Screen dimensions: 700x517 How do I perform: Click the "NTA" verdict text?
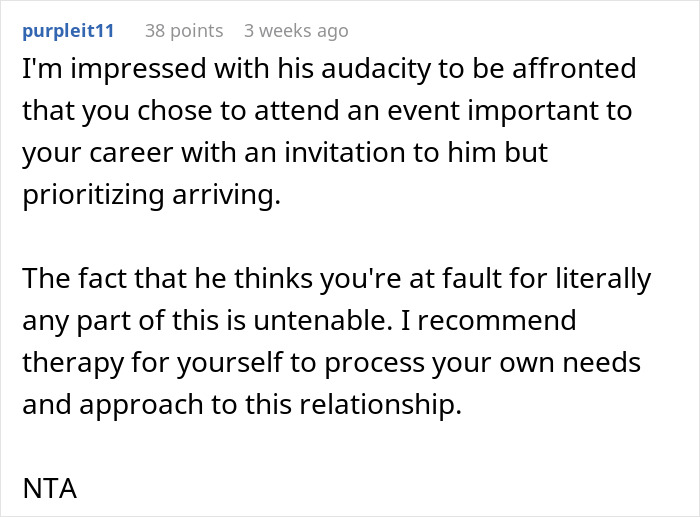pyautogui.click(x=50, y=490)
